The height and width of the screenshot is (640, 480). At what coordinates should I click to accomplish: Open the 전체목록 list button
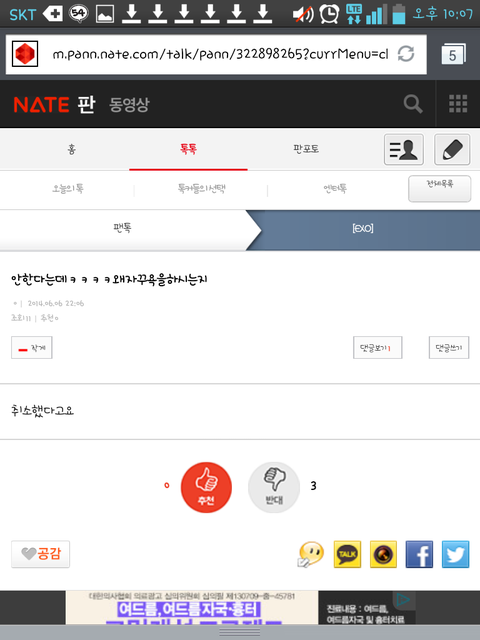pos(440,188)
